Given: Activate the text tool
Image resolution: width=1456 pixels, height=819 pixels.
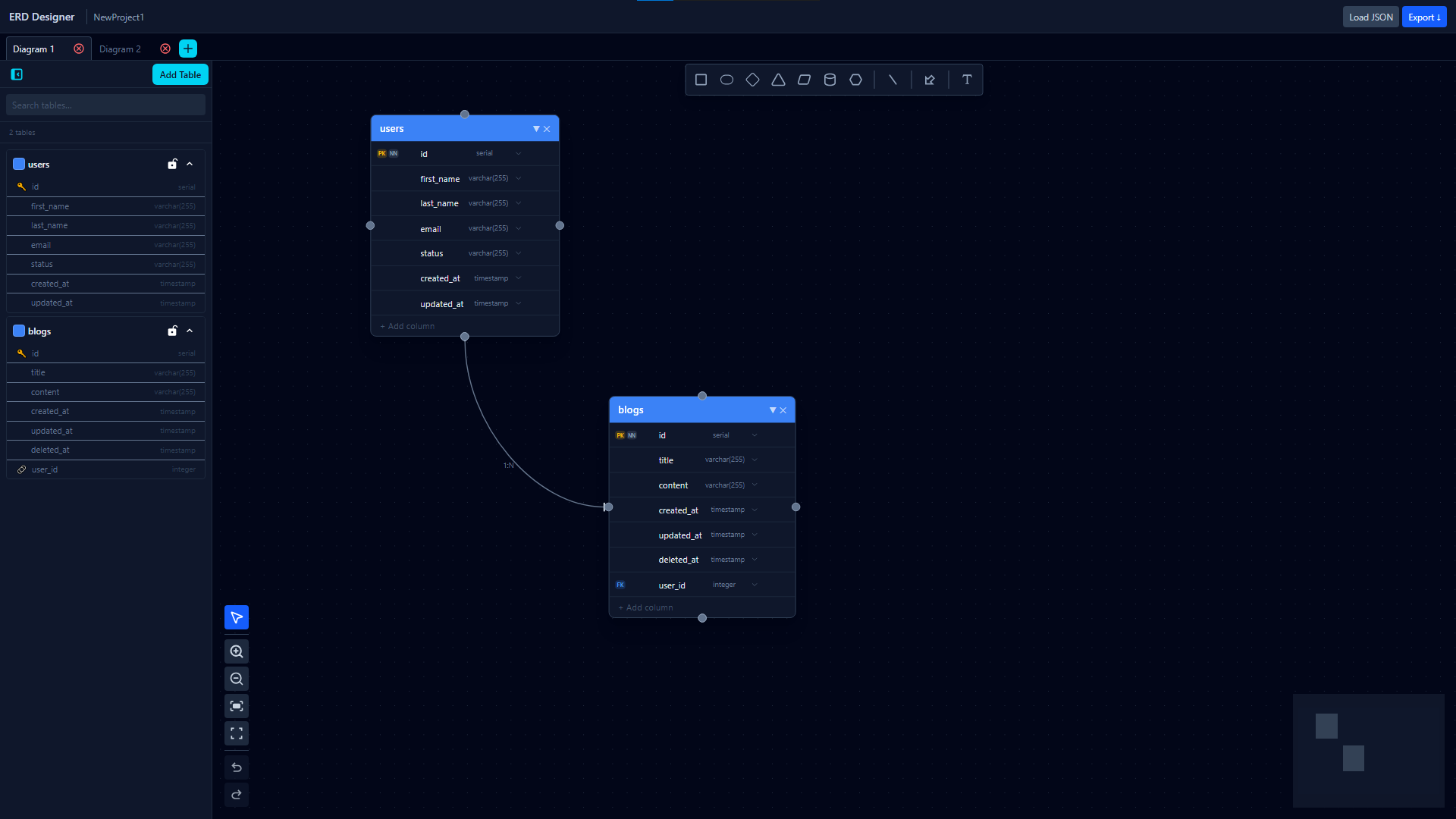Looking at the screenshot, I should pos(967,80).
